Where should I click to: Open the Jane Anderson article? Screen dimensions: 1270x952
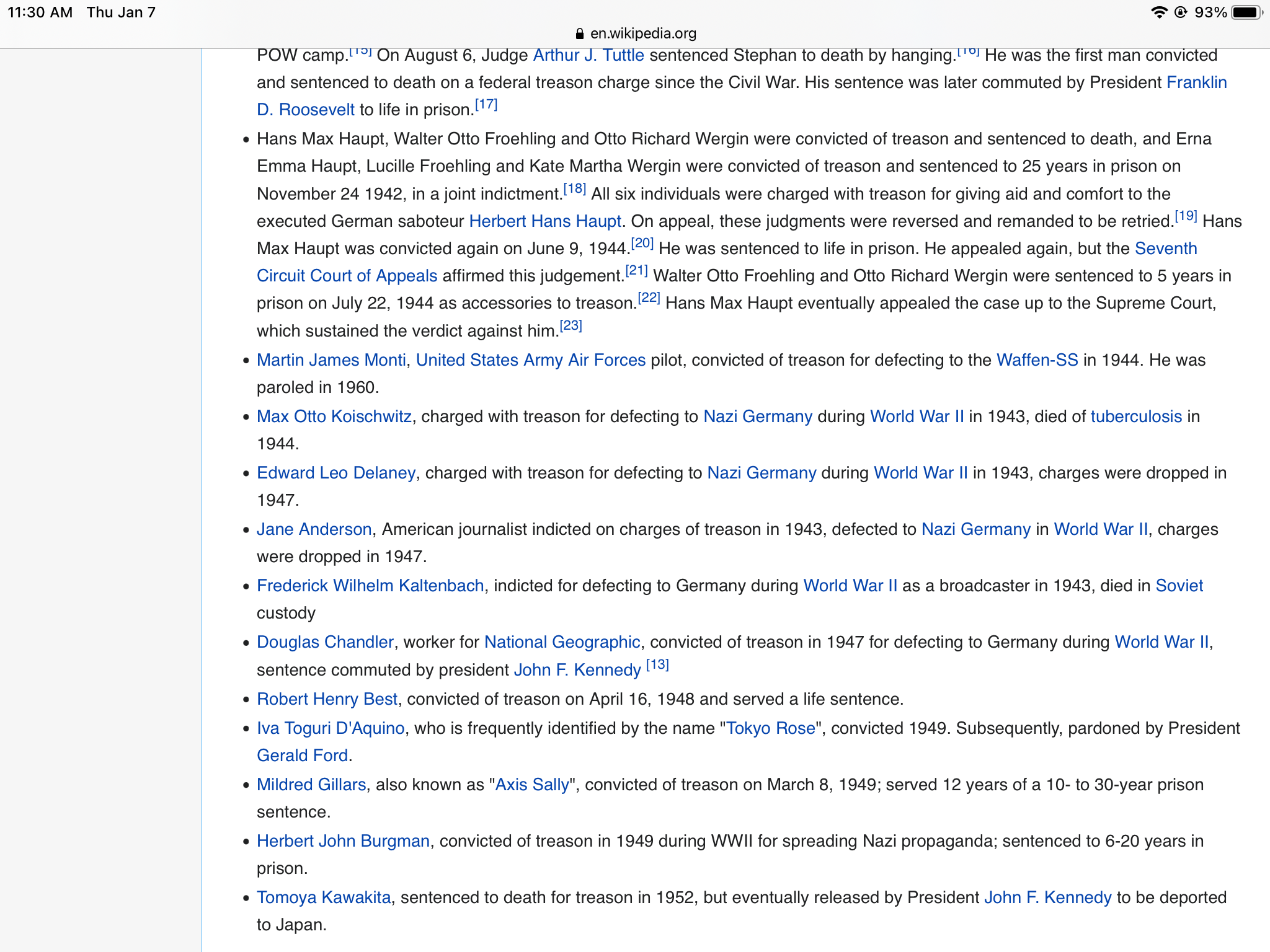click(314, 529)
